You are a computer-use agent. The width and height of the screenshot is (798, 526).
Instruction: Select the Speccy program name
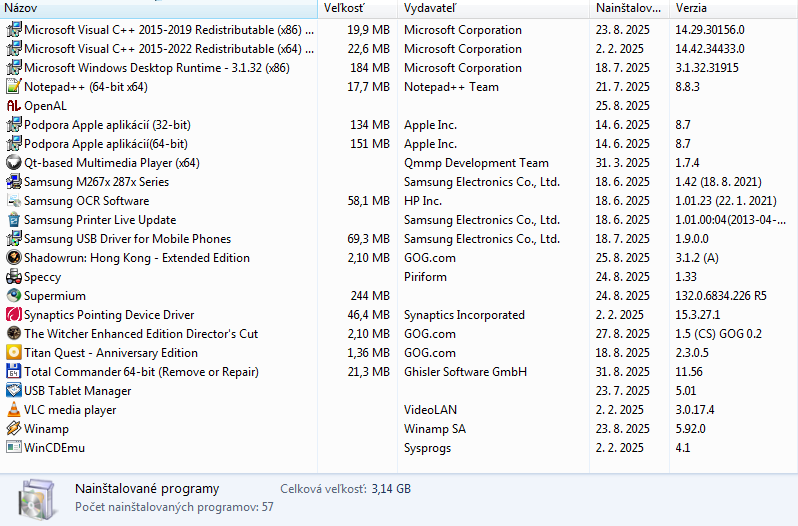point(43,277)
